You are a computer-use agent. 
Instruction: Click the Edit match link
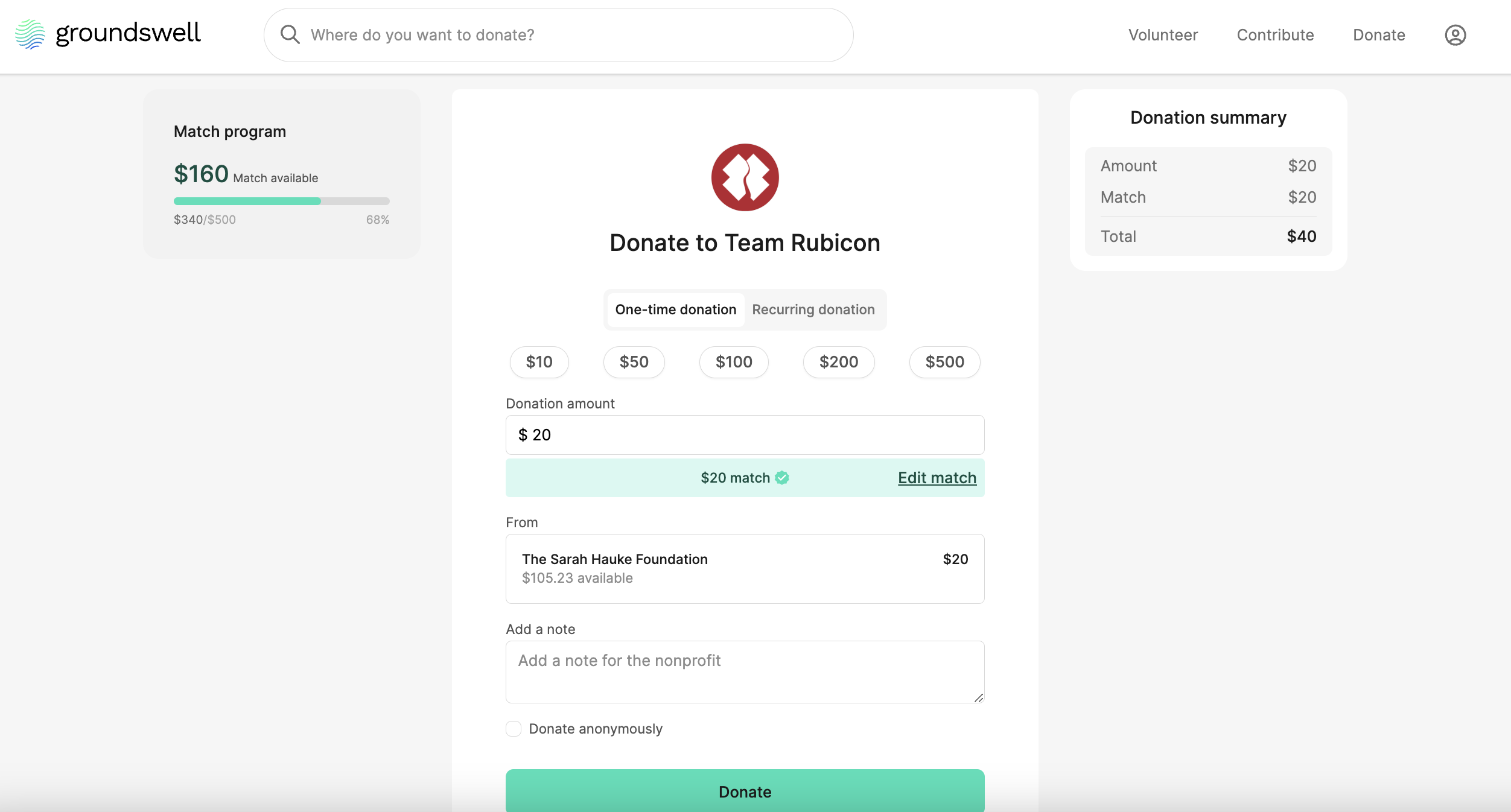(x=937, y=478)
